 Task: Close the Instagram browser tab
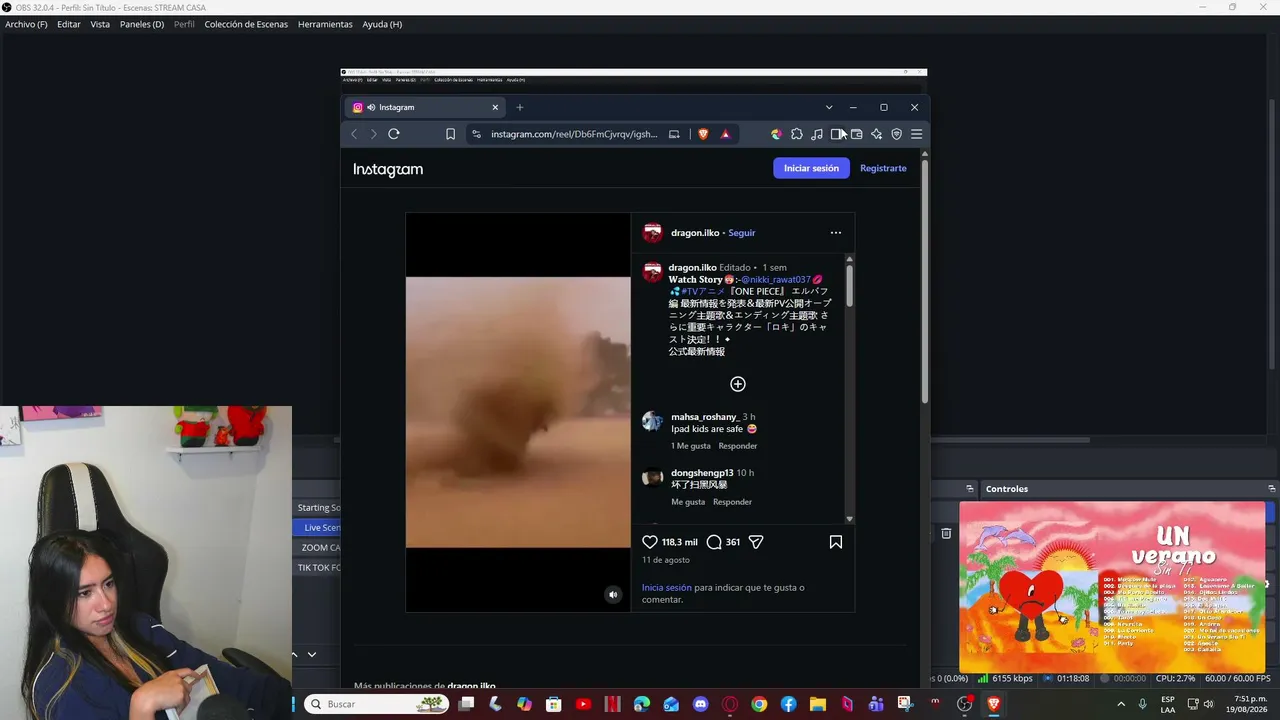495,107
